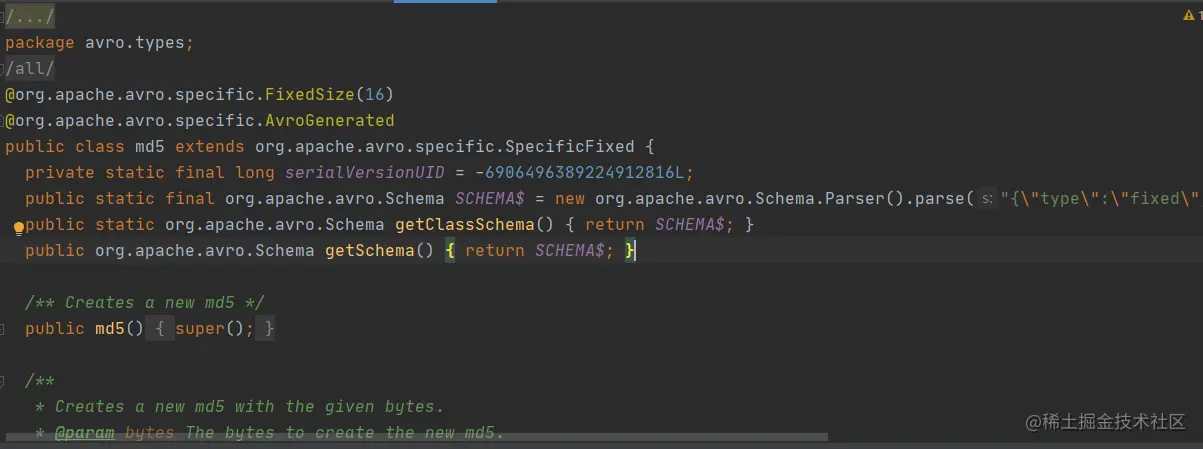
Task: Click the yellow lightbulb quick-fix icon
Action: pyautogui.click(x=18, y=227)
